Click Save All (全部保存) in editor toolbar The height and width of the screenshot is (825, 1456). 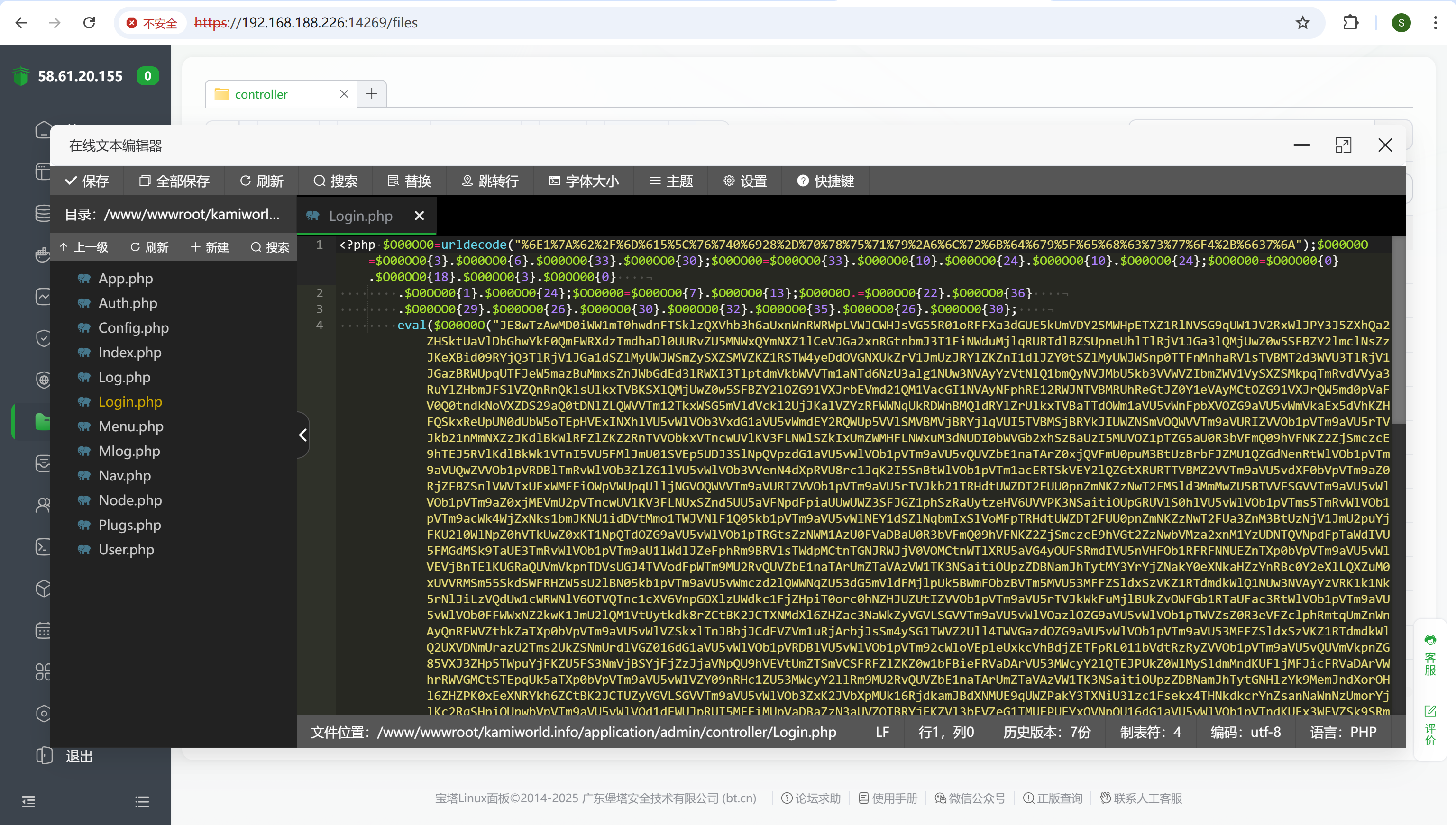coord(174,181)
